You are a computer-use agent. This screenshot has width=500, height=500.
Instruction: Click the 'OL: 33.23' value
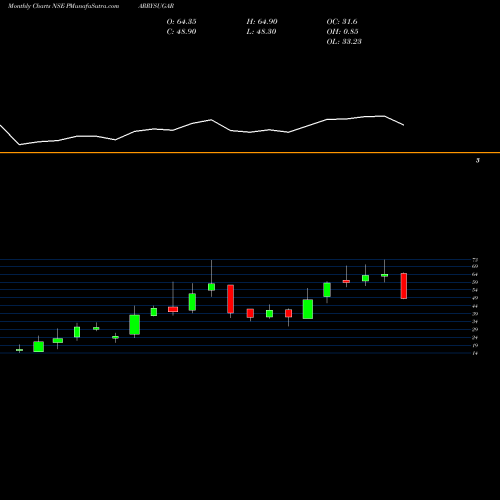(344, 42)
